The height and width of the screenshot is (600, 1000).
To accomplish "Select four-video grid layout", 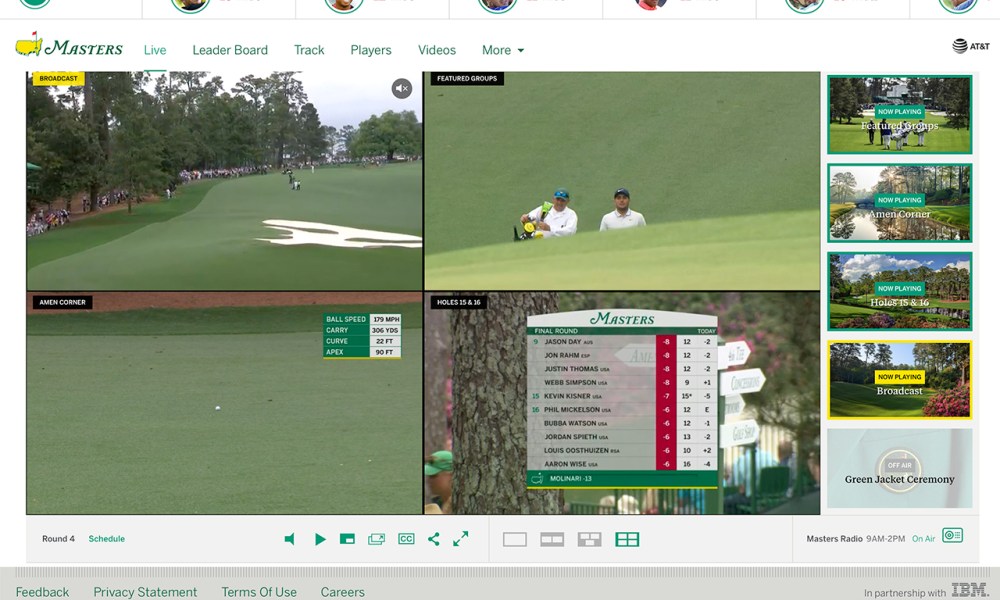I will click(628, 540).
